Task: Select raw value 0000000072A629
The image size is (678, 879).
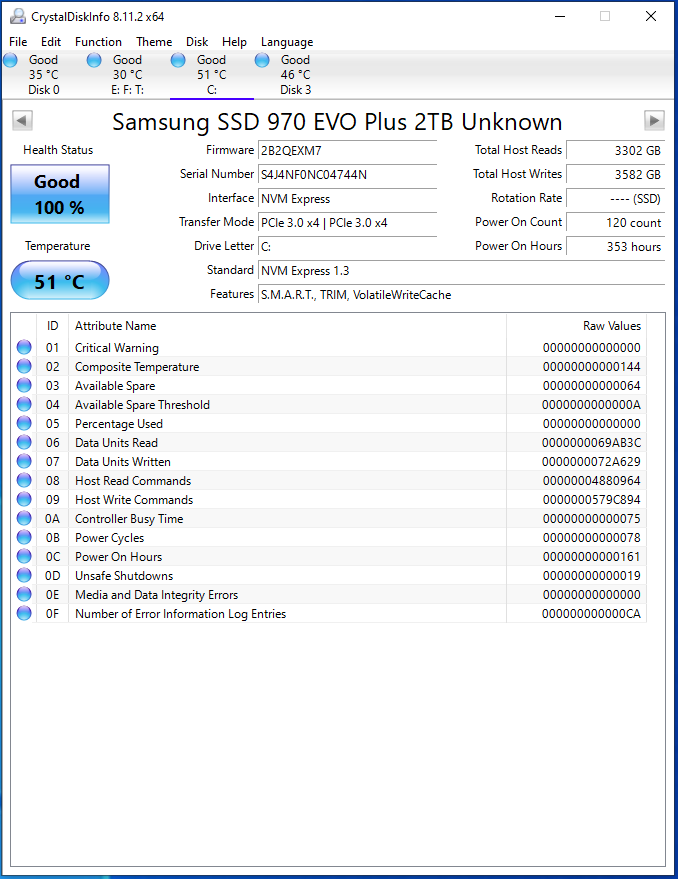Action: pyautogui.click(x=591, y=462)
